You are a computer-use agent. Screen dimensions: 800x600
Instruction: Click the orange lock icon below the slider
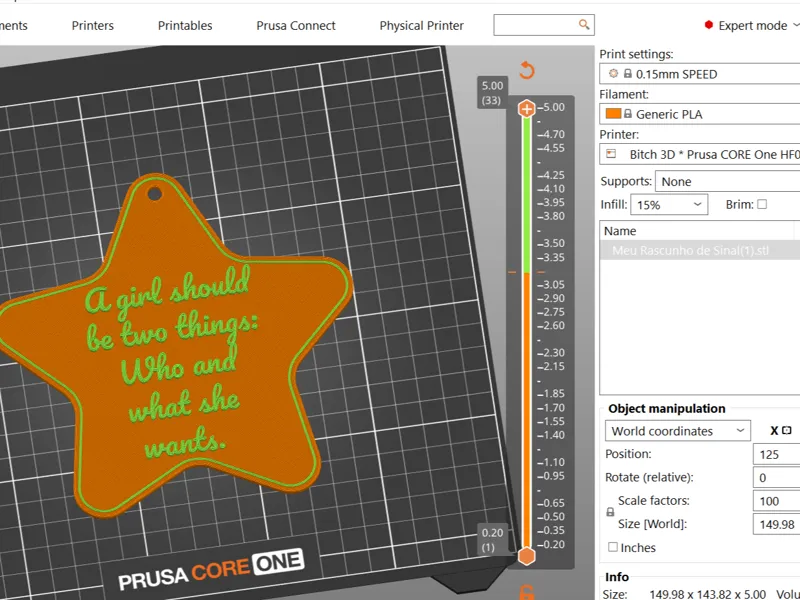tap(527, 592)
